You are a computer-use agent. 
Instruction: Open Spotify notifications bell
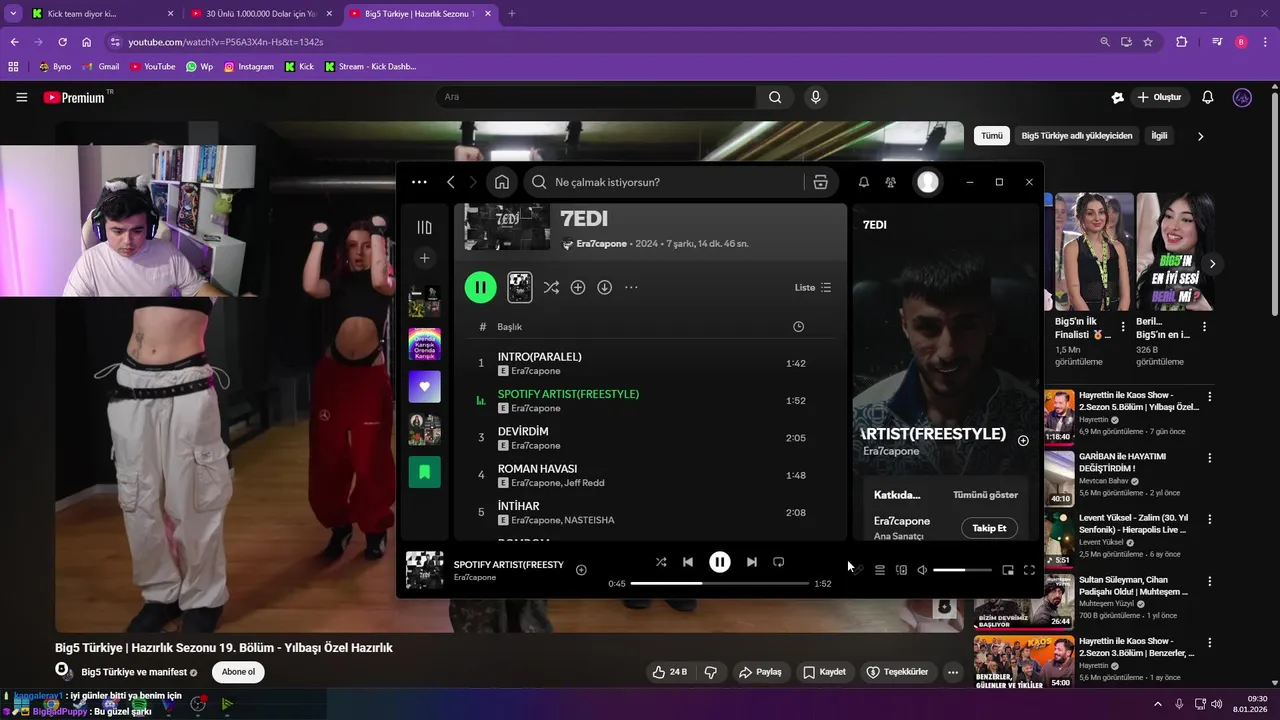pos(864,182)
